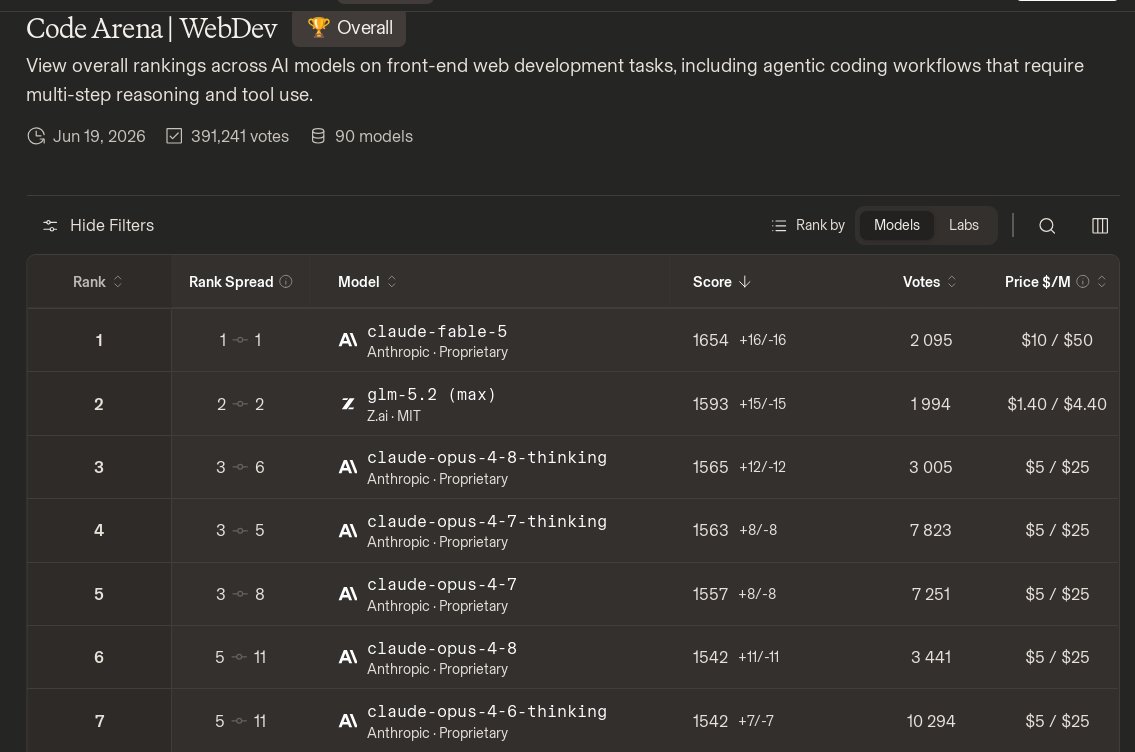The width and height of the screenshot is (1135, 752).
Task: Click the Hide Filters button
Action: coord(98,226)
